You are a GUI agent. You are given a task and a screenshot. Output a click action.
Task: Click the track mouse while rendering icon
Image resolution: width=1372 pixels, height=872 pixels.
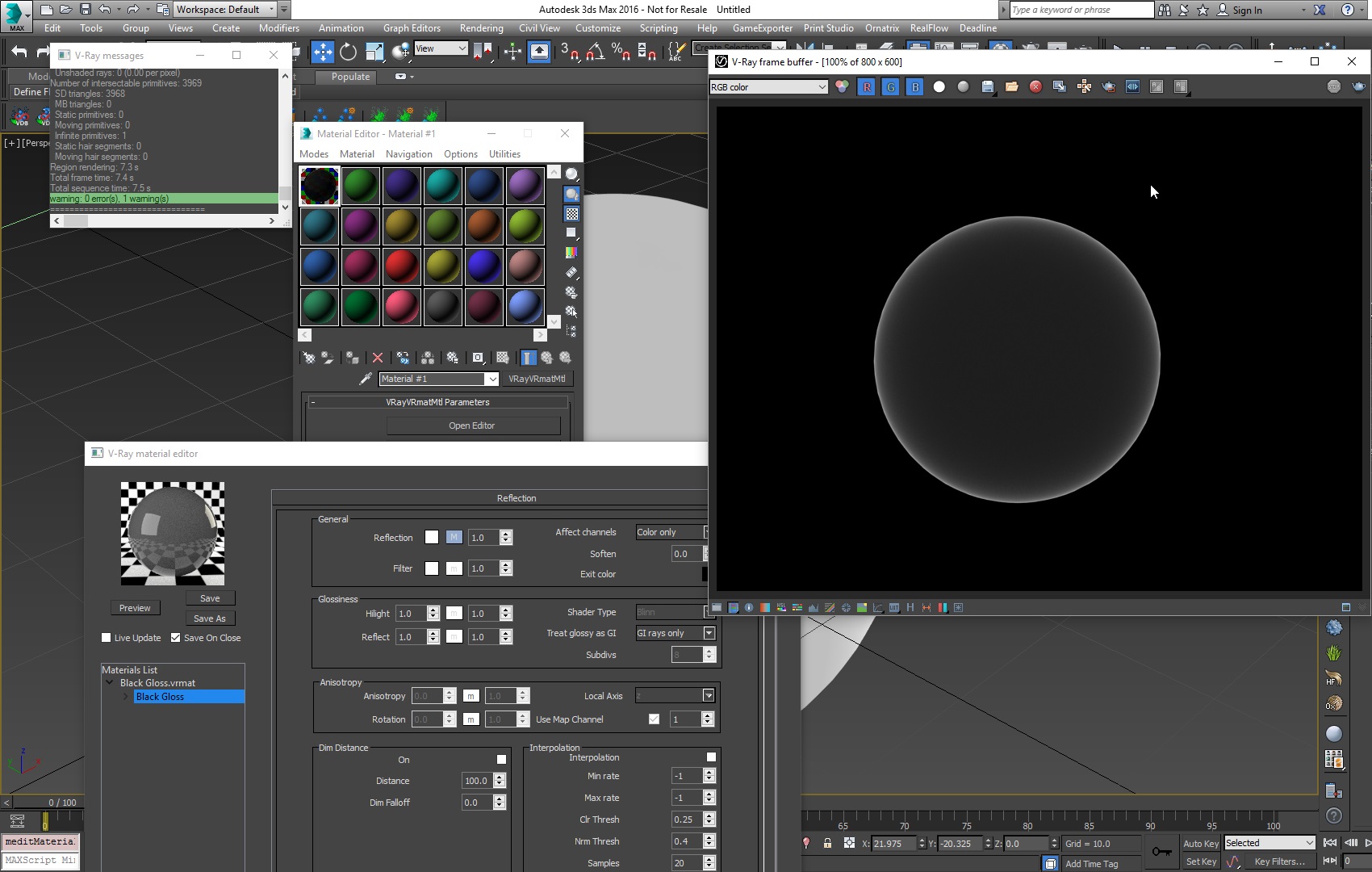pos(1085,86)
